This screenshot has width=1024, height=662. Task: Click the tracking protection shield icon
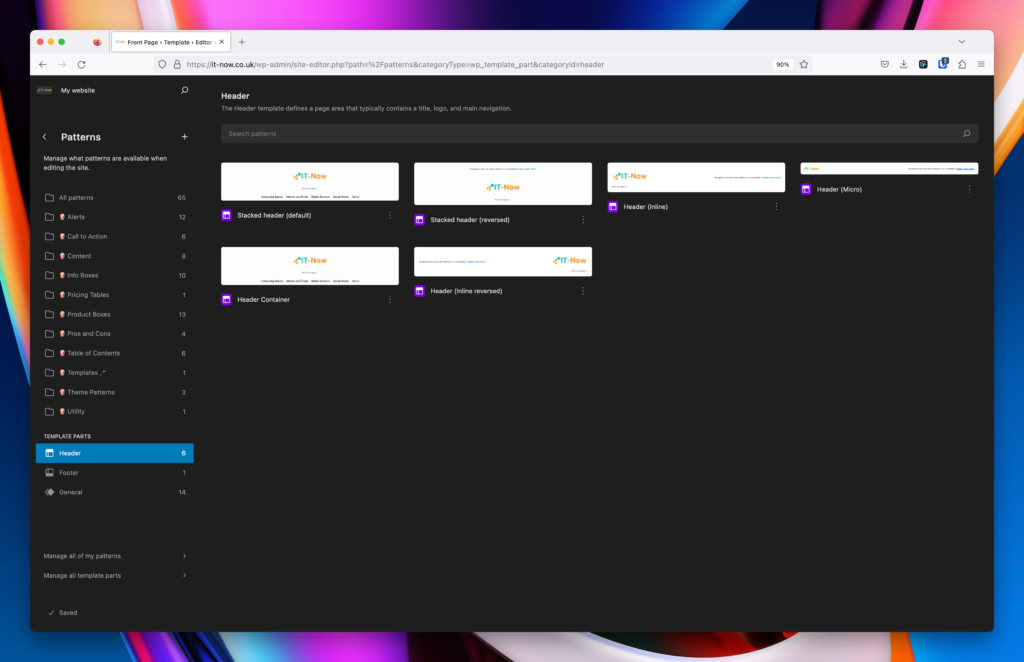click(162, 65)
